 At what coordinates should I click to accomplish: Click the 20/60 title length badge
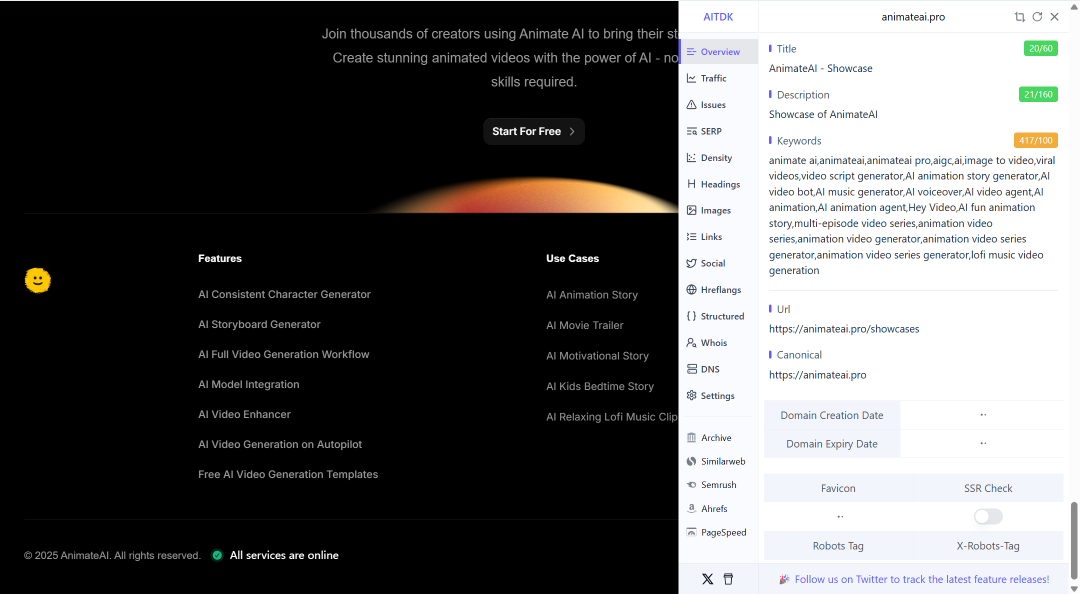(x=1041, y=48)
